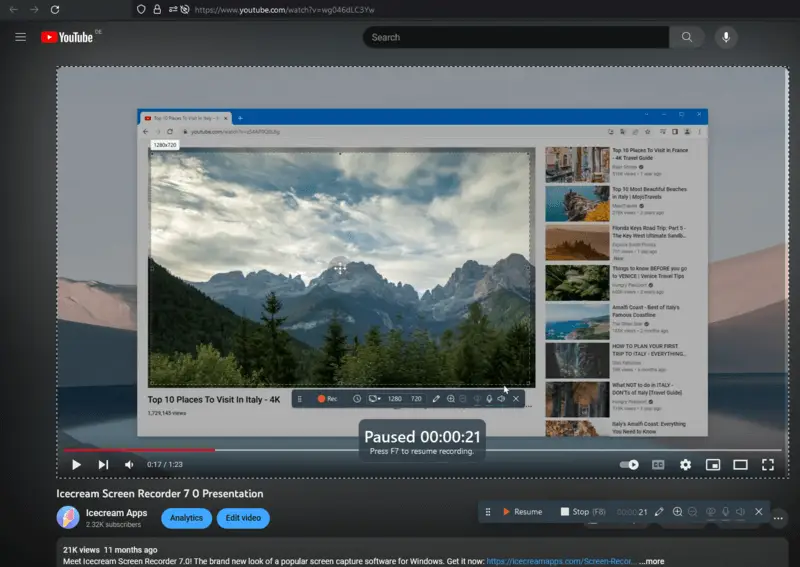The width and height of the screenshot is (800, 567).
Task: Mute the YouTube player volume
Action: tap(129, 464)
